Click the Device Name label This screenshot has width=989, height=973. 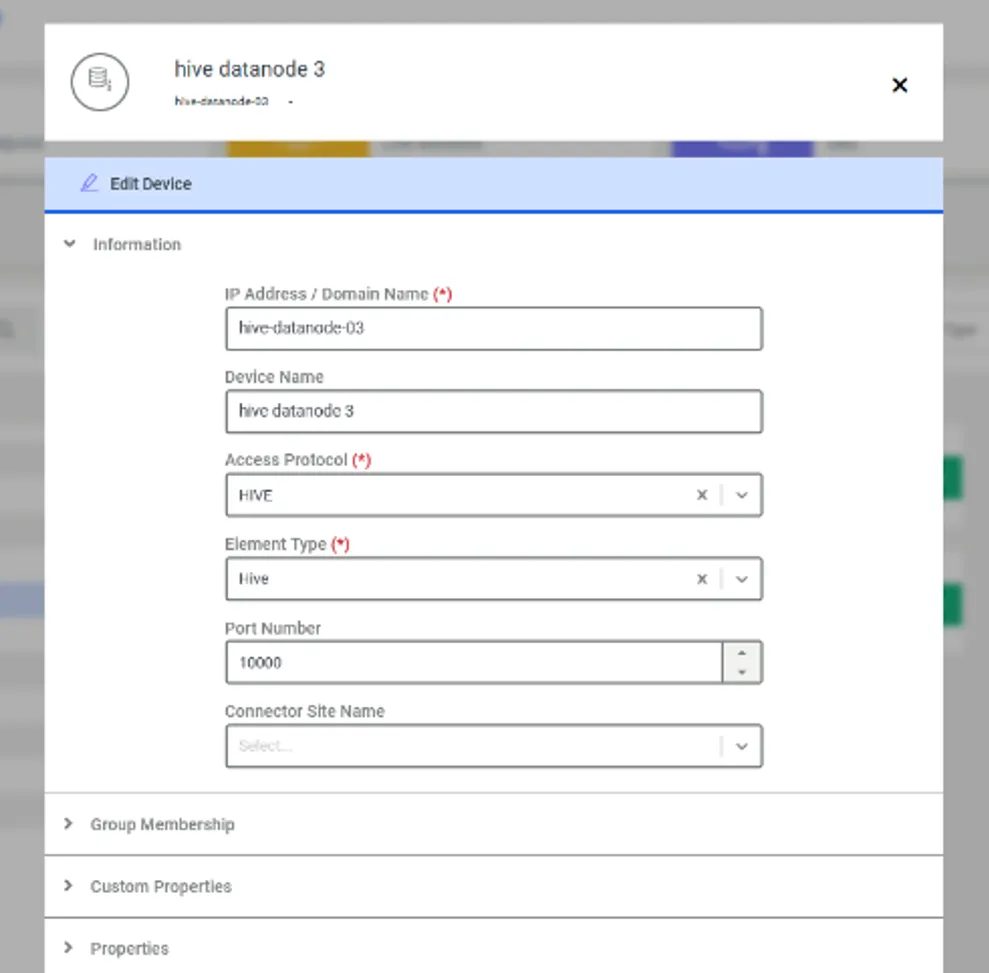(x=274, y=376)
